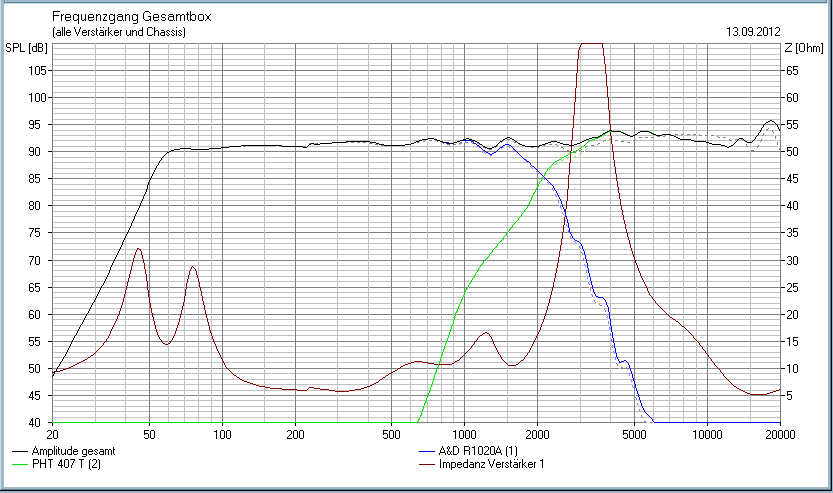
Task: Click the subtitle '(alle Verstärker und Chassis)'
Action: [118, 32]
